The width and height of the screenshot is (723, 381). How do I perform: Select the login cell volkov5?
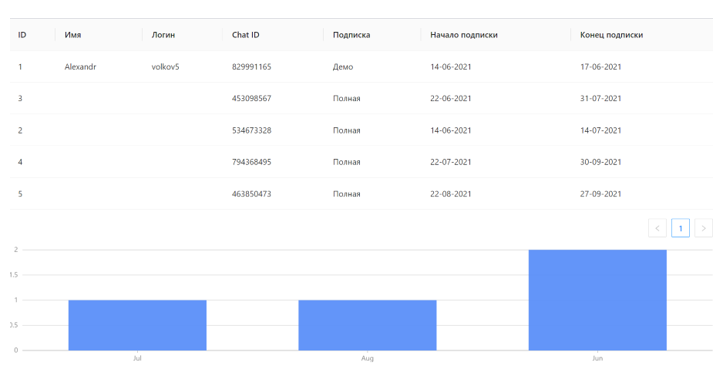click(166, 67)
